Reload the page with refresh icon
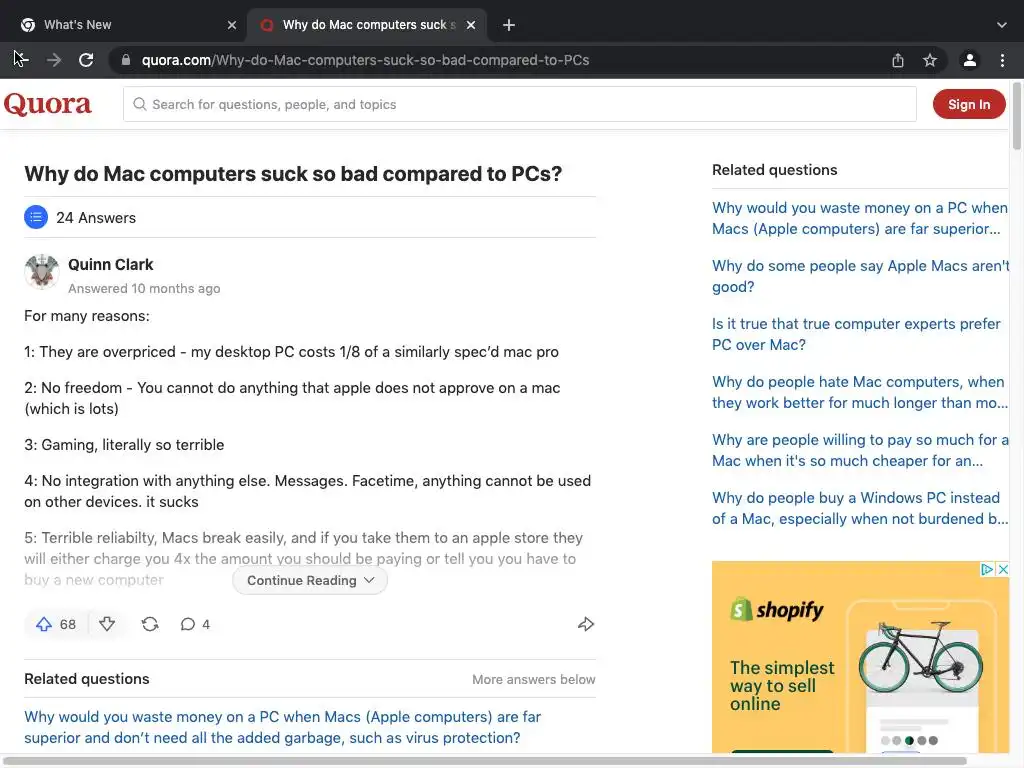The height and width of the screenshot is (768, 1024). coord(86,60)
